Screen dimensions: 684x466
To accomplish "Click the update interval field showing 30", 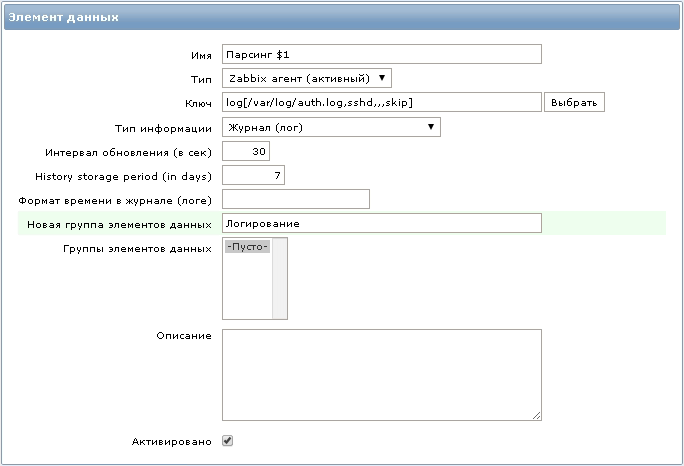I will coord(246,152).
